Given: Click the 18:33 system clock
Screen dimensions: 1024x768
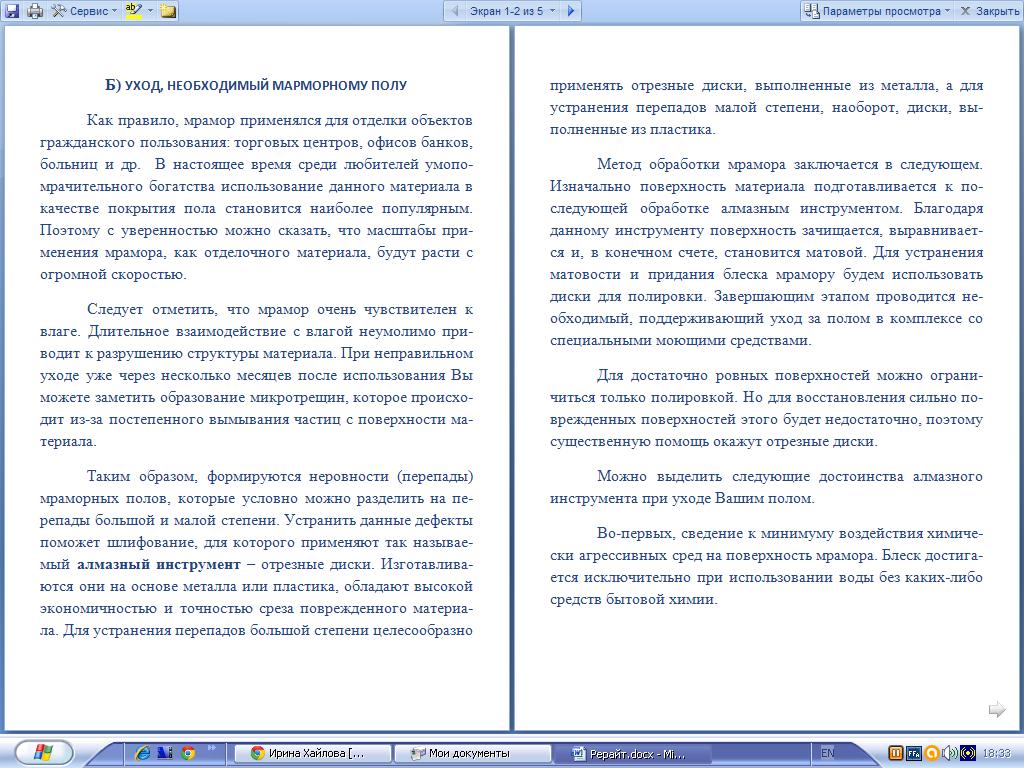Looking at the screenshot, I should pos(996,753).
